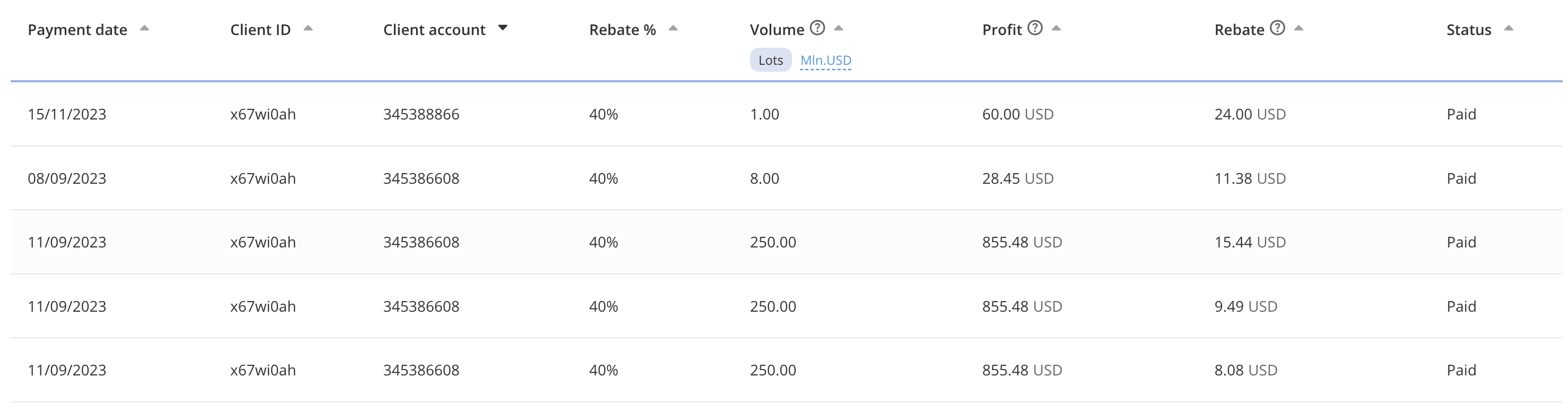The width and height of the screenshot is (1568, 411).
Task: Click the Profit column sort arrow
Action: coord(1056,28)
